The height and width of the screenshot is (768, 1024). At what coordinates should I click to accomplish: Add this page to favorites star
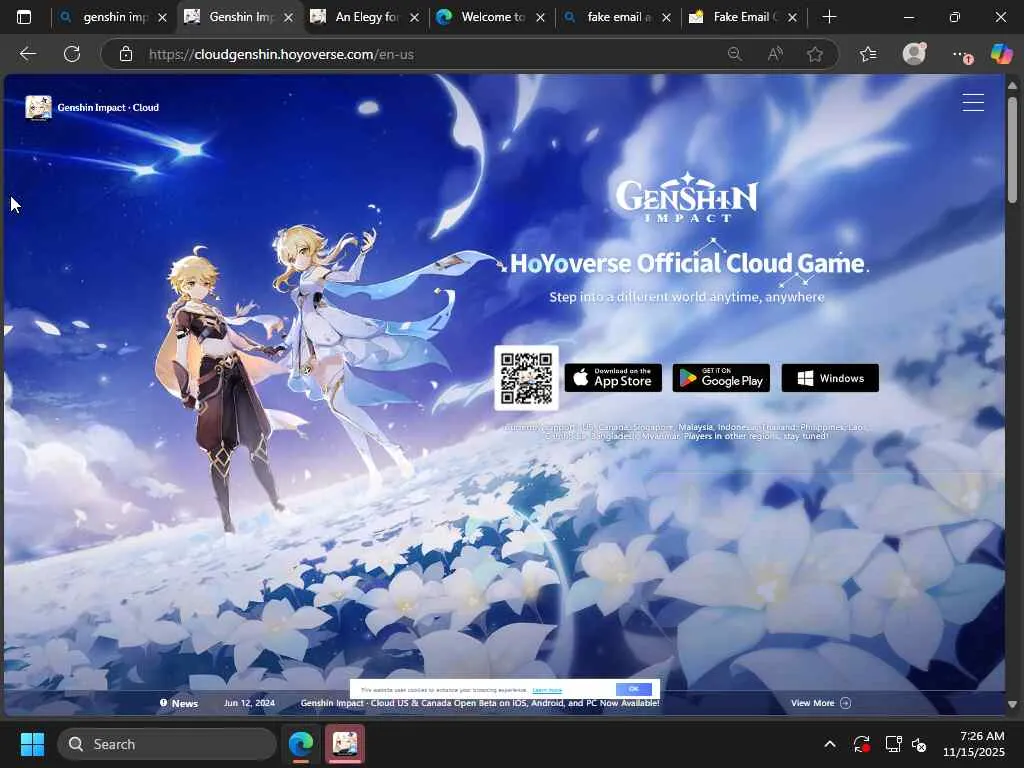point(814,54)
